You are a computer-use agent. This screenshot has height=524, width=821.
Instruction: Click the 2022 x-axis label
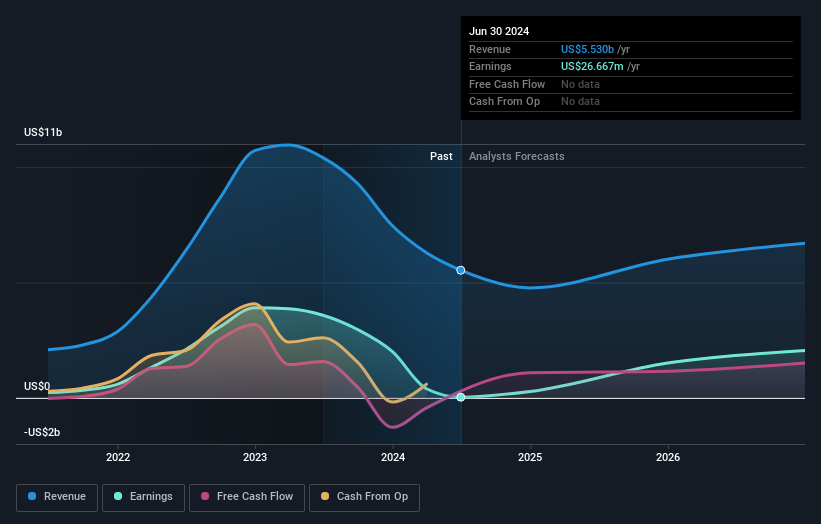[x=118, y=457]
